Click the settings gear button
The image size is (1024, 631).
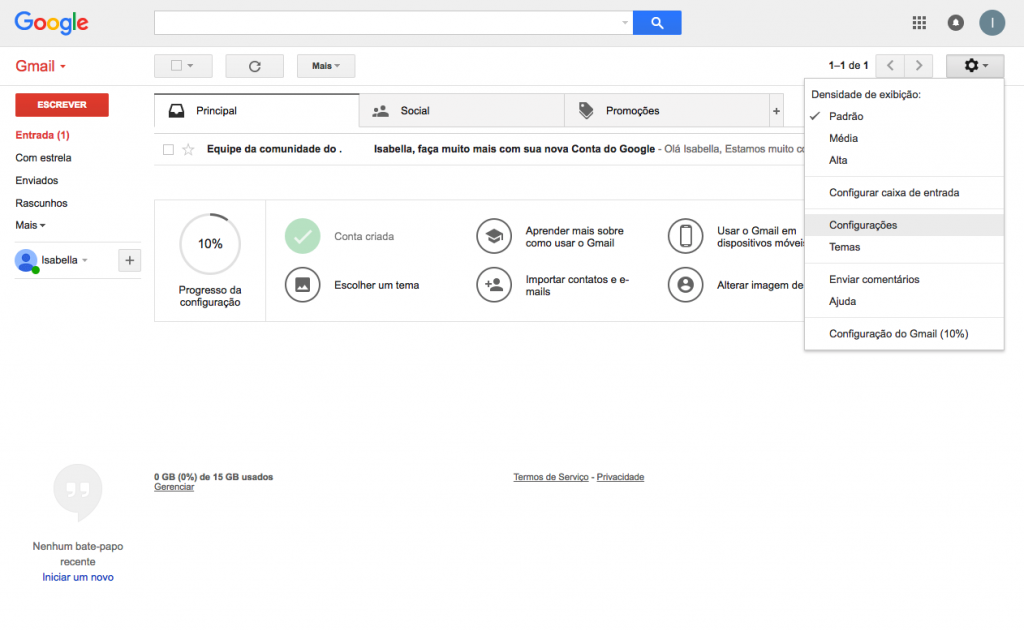(x=975, y=66)
